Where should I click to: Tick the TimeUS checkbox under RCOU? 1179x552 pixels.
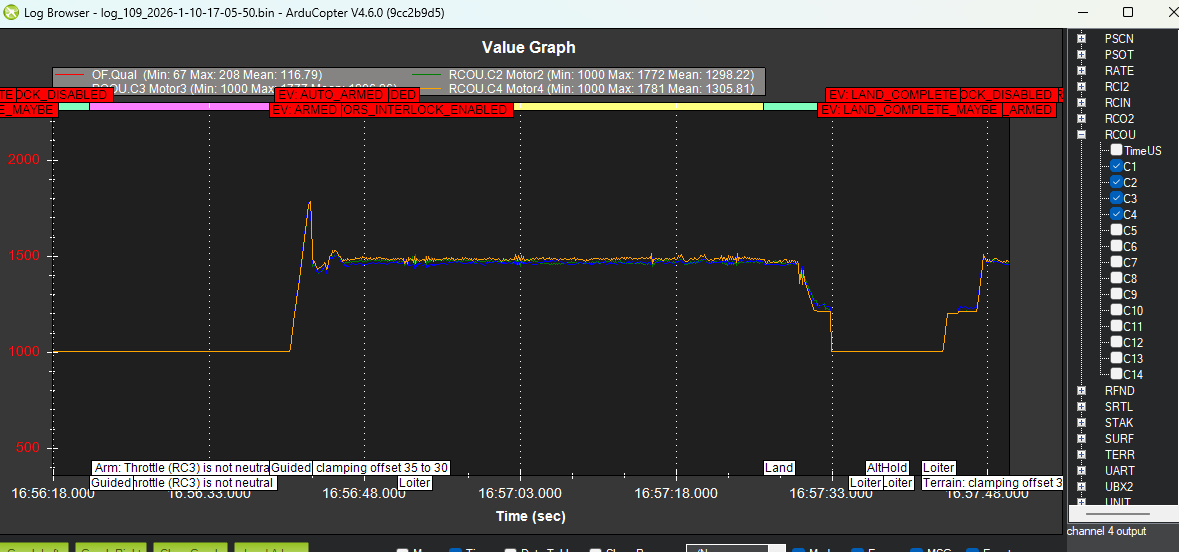click(1116, 150)
